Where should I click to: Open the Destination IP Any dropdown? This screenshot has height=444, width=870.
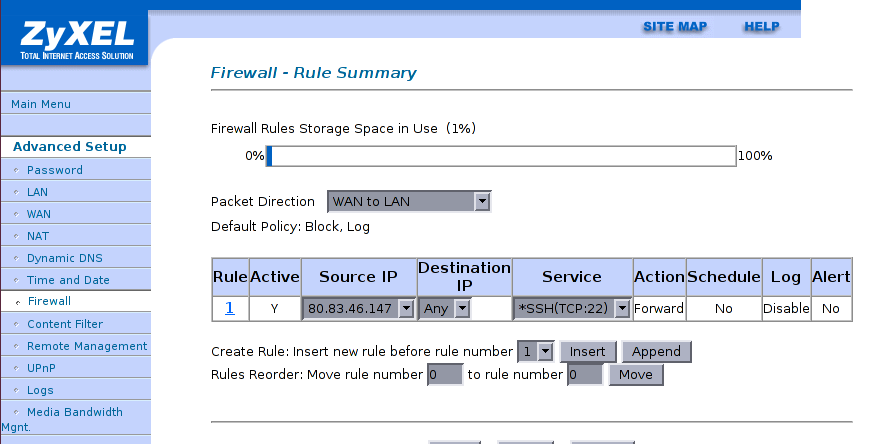(x=444, y=309)
